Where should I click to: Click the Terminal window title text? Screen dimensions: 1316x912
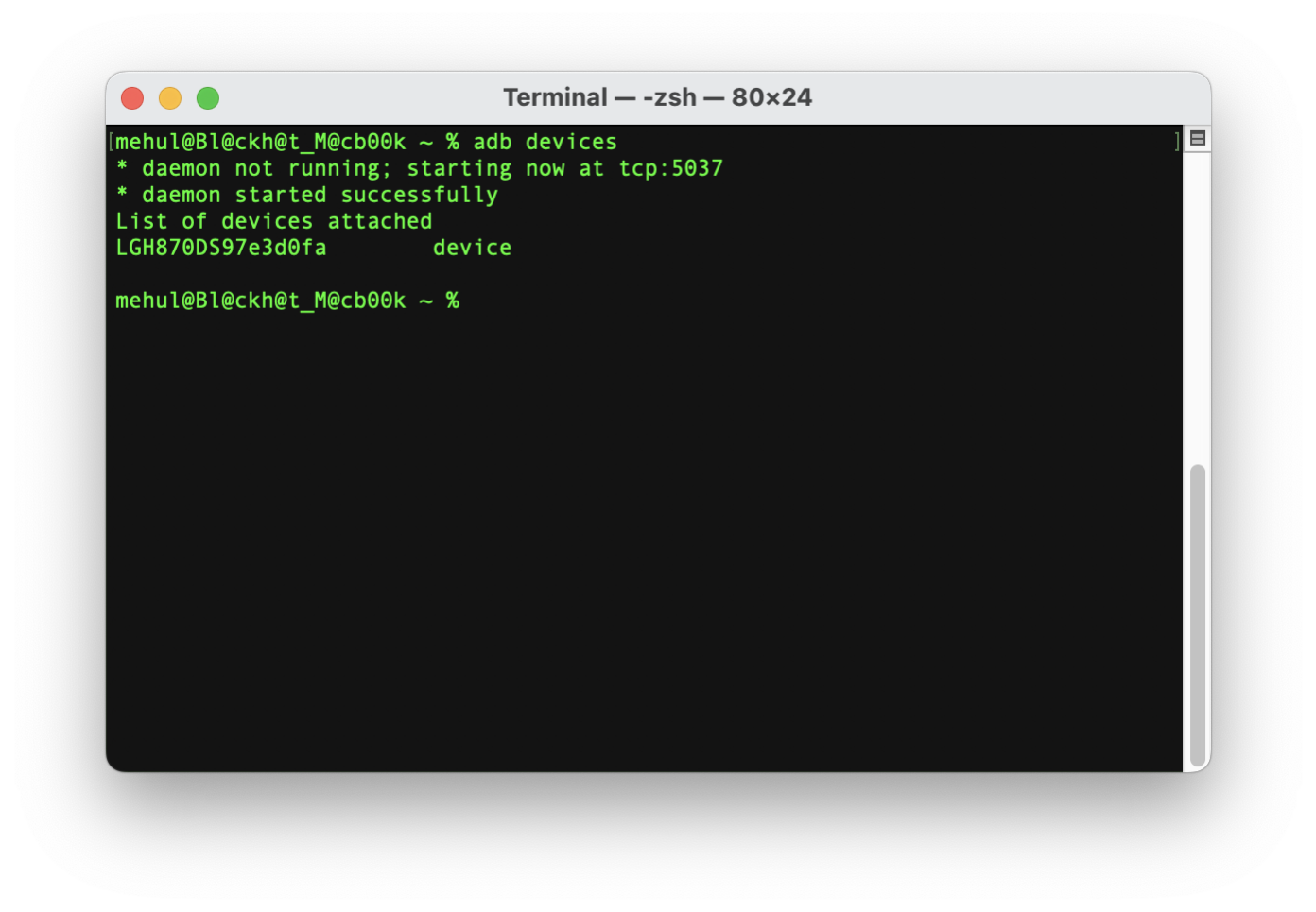click(657, 97)
